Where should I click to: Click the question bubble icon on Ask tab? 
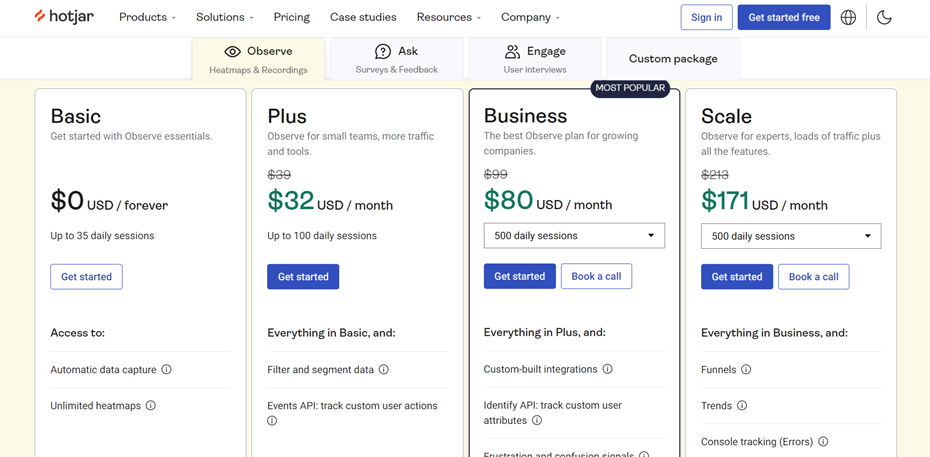[x=383, y=52]
